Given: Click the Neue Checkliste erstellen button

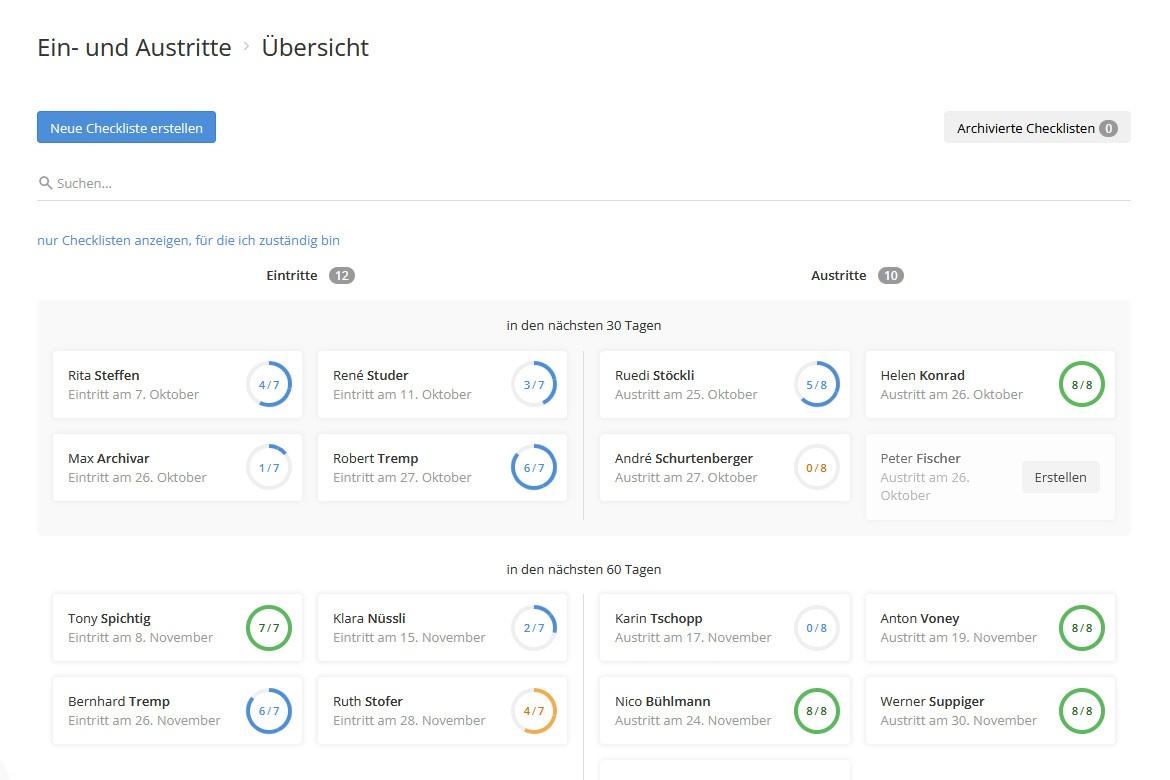Looking at the screenshot, I should point(126,127).
